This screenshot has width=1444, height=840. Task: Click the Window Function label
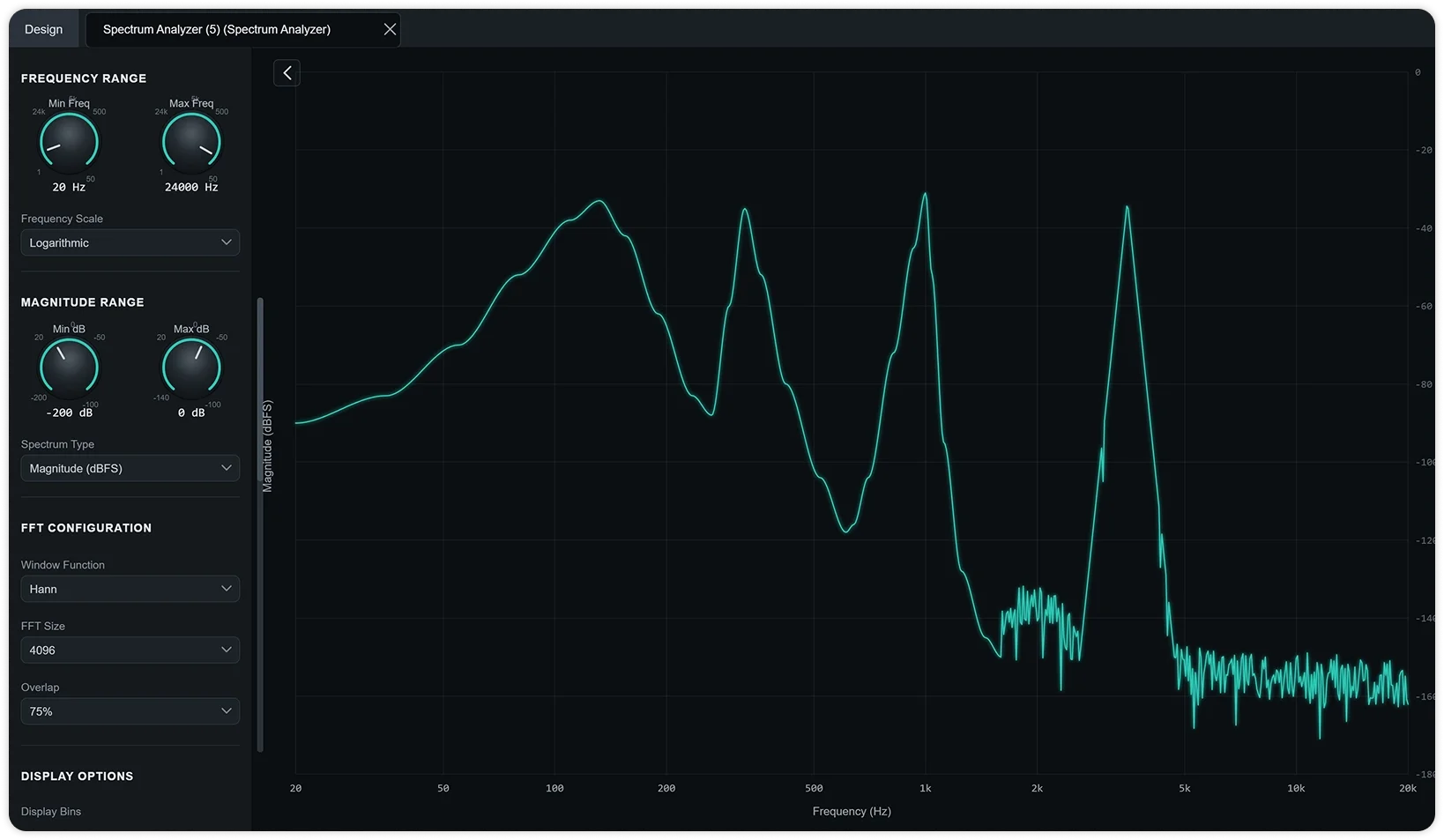[63, 565]
